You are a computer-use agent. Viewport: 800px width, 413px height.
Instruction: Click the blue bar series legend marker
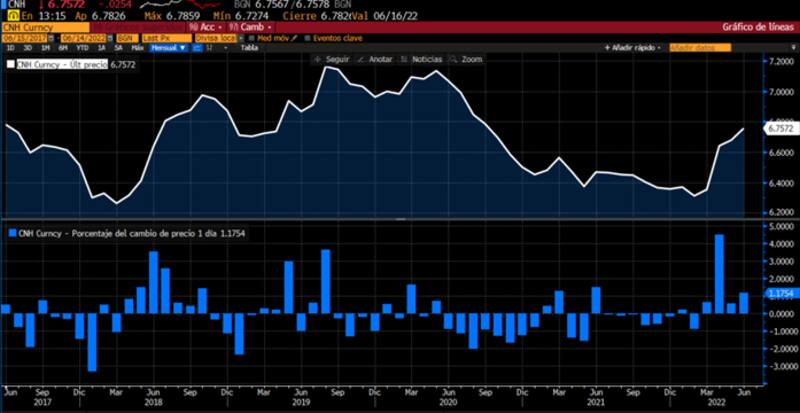click(12, 232)
